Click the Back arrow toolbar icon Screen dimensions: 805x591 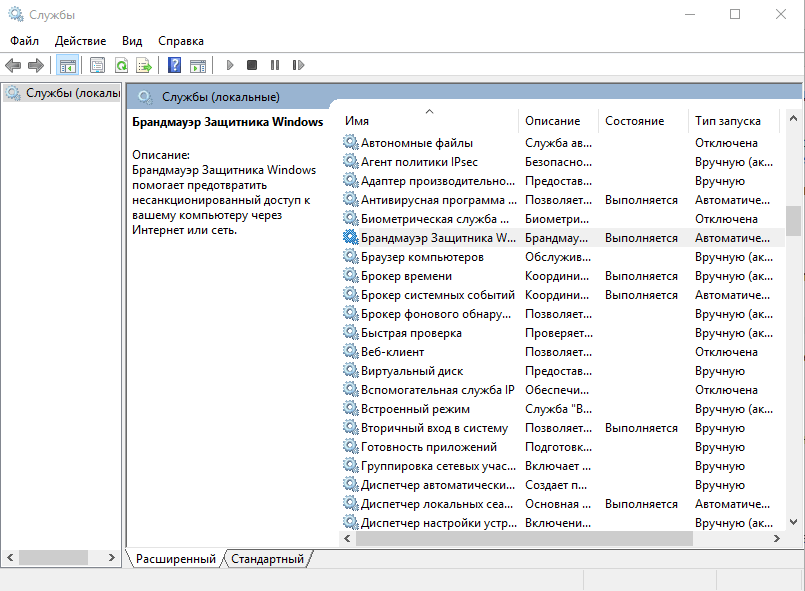click(13, 65)
